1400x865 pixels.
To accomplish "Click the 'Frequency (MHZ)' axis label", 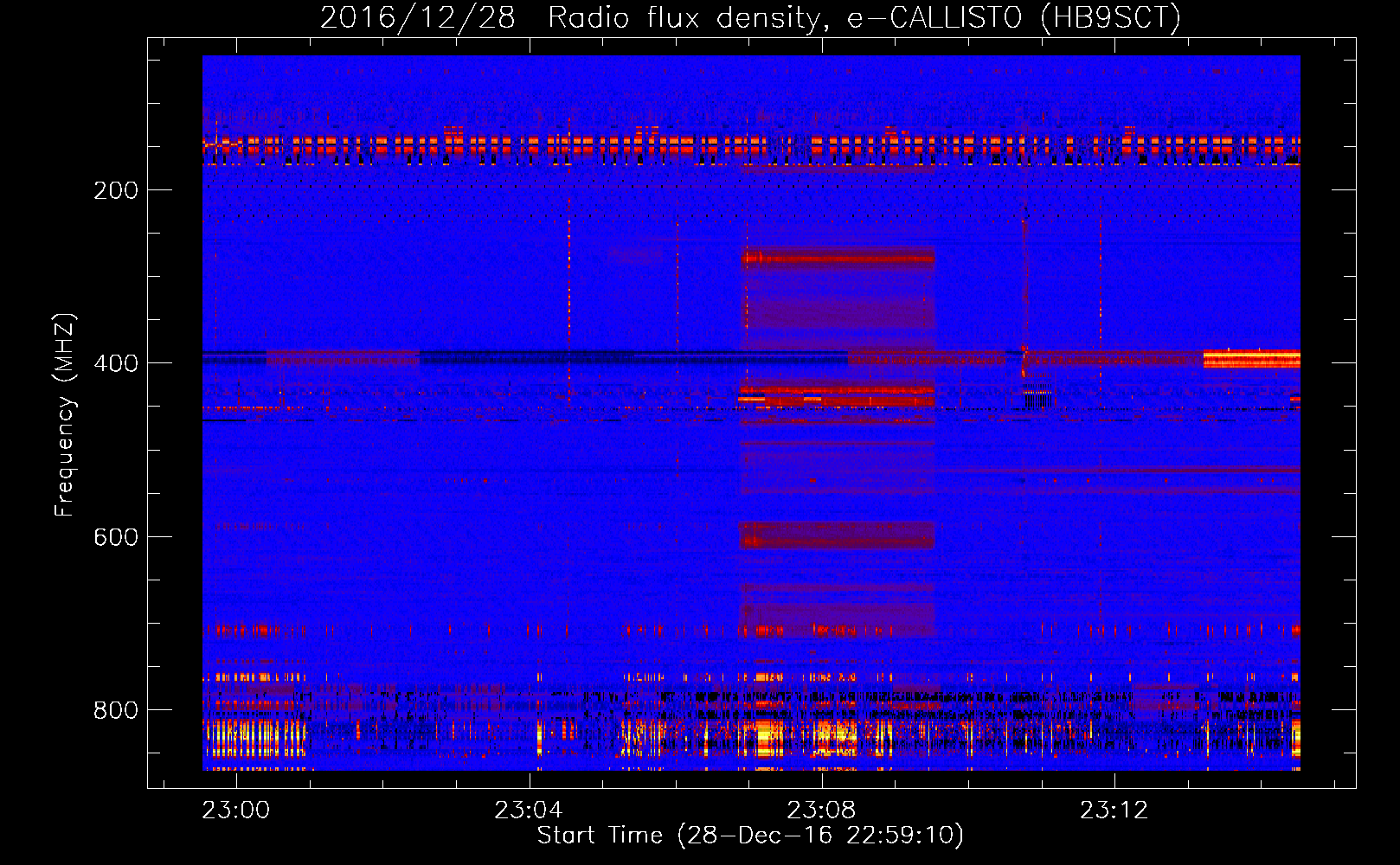I will tap(65, 414).
